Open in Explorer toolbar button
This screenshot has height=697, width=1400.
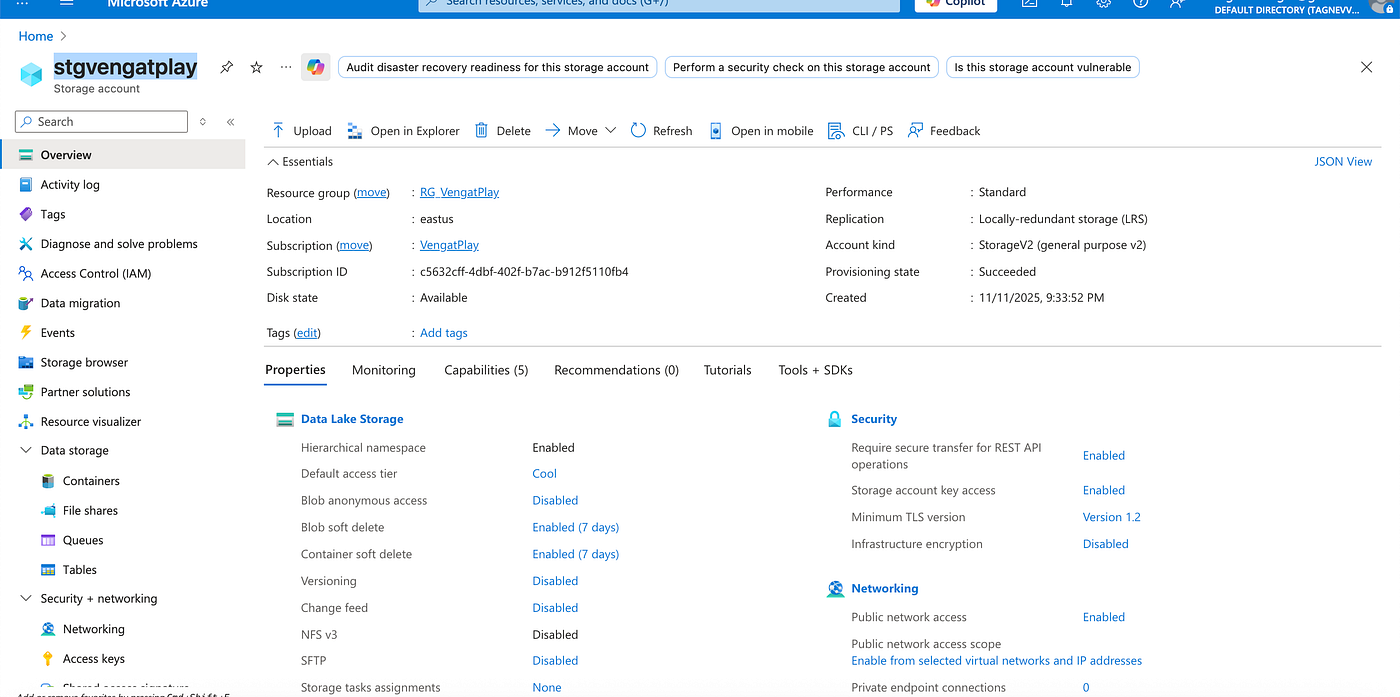coord(403,130)
